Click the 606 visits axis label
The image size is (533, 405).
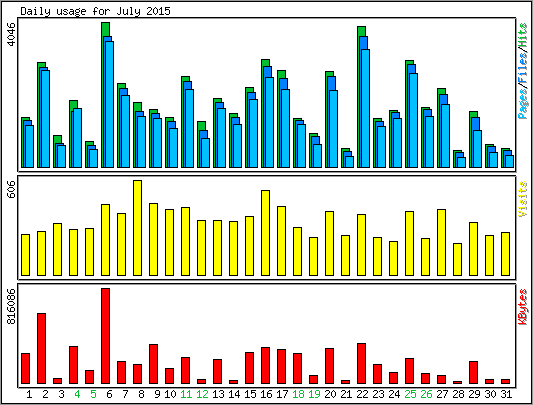(x=12, y=189)
